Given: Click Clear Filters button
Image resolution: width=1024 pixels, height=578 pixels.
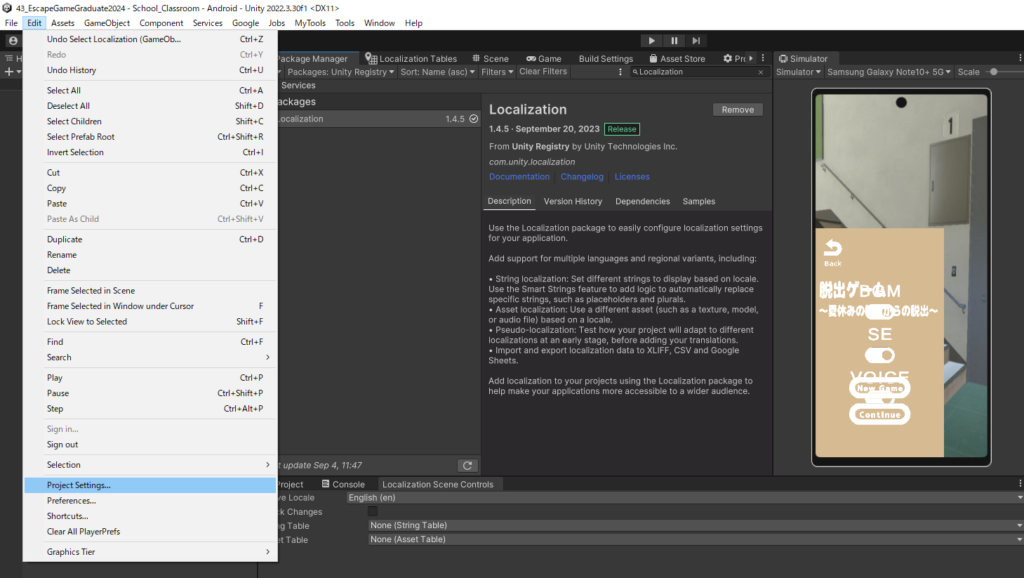Looking at the screenshot, I should coord(543,72).
